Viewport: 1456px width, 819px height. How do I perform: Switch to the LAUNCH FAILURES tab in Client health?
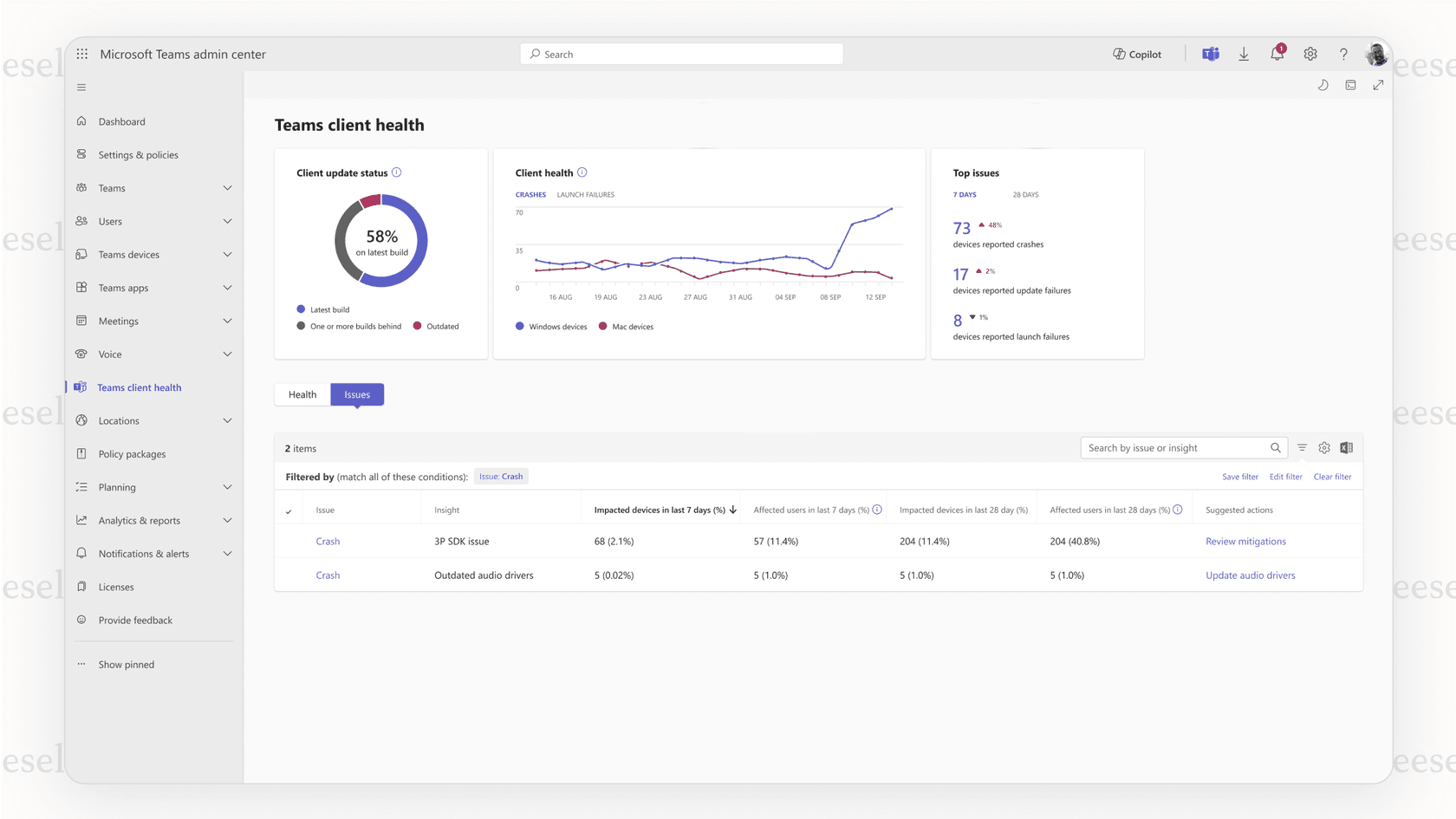tap(585, 194)
